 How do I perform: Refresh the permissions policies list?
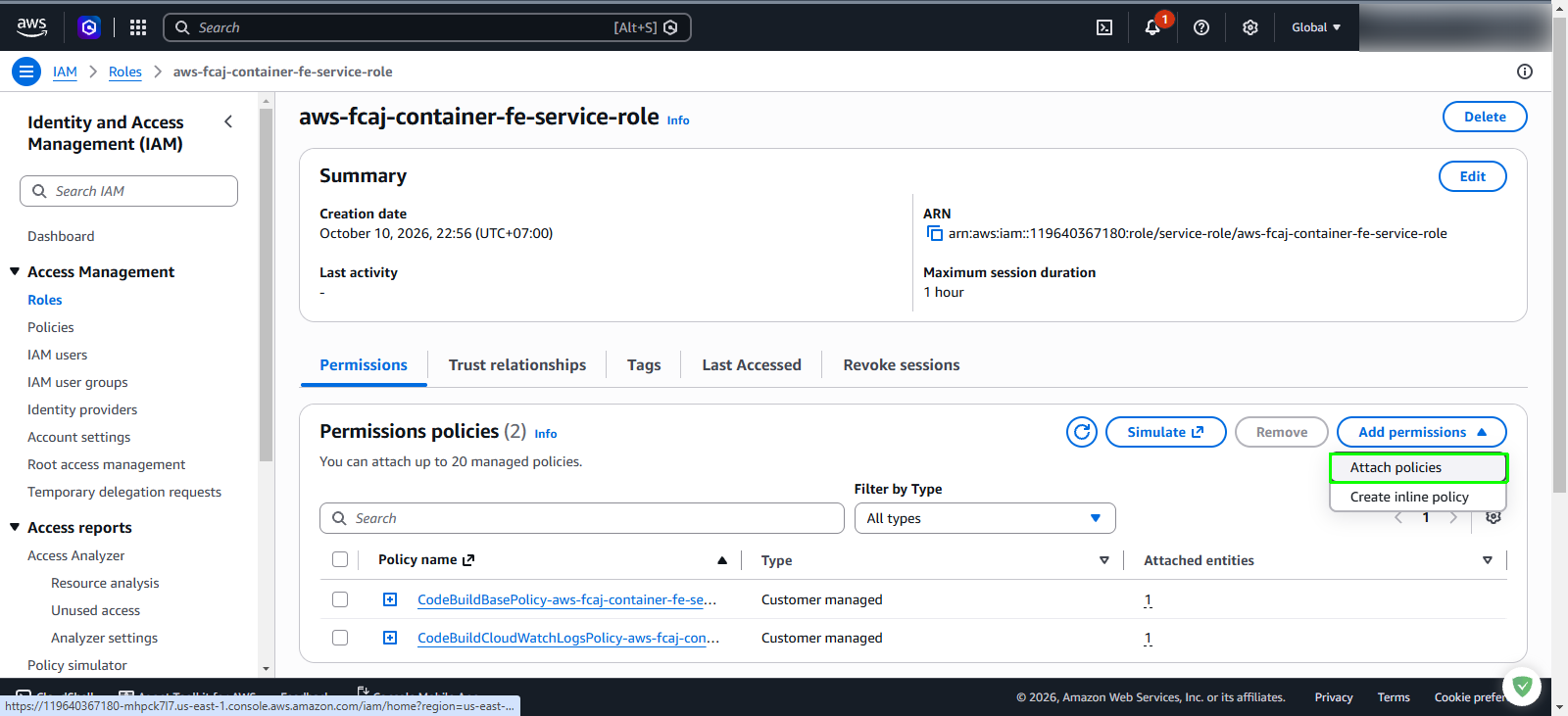pyautogui.click(x=1082, y=432)
